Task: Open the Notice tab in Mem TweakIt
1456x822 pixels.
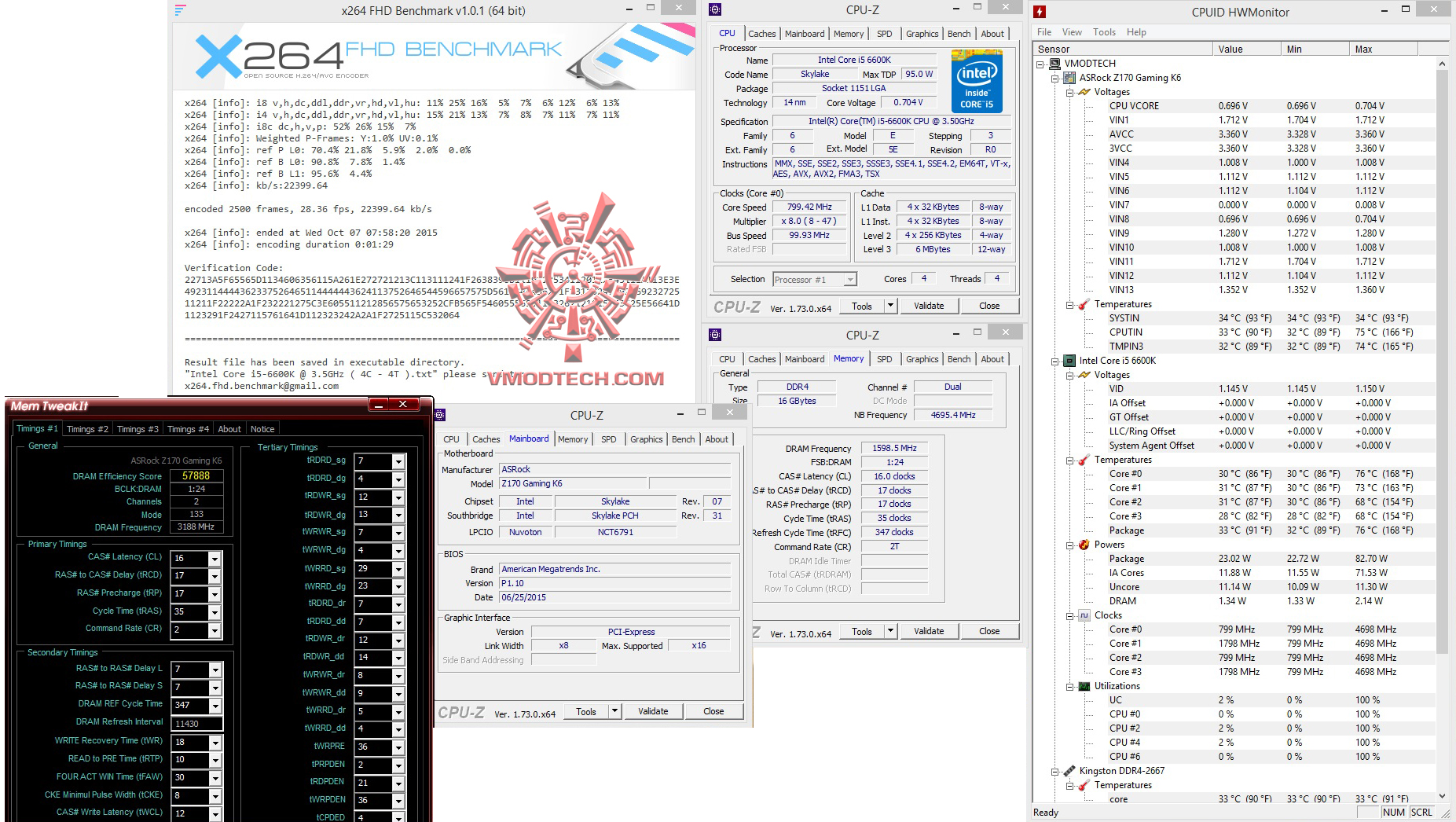Action: pos(262,429)
